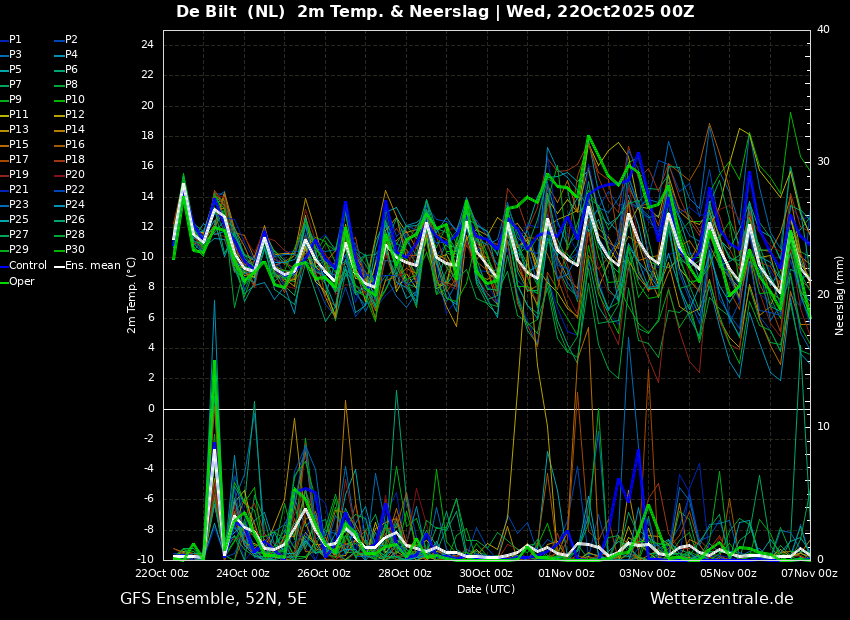Click the Control legend entry
This screenshot has height=620, width=850.
point(27,265)
